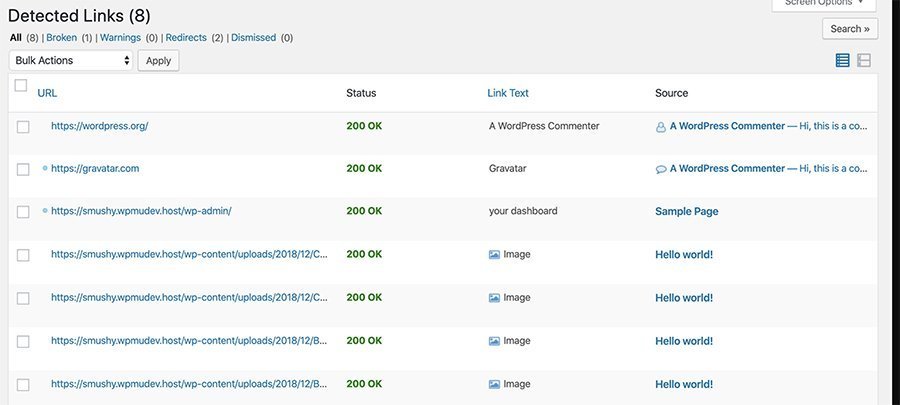The width and height of the screenshot is (900, 405).
Task: Click the comment bubble icon in the Gravatar row
Action: [661, 169]
